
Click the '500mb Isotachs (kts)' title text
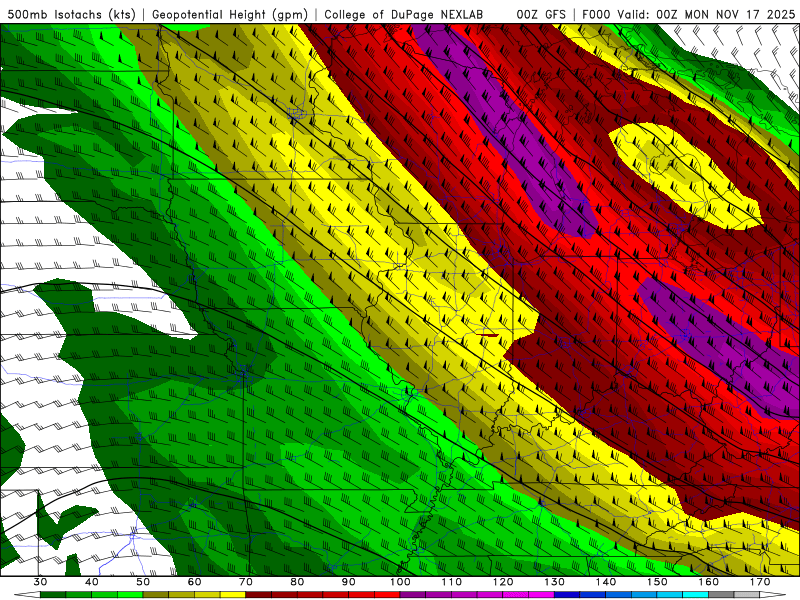click(x=71, y=14)
